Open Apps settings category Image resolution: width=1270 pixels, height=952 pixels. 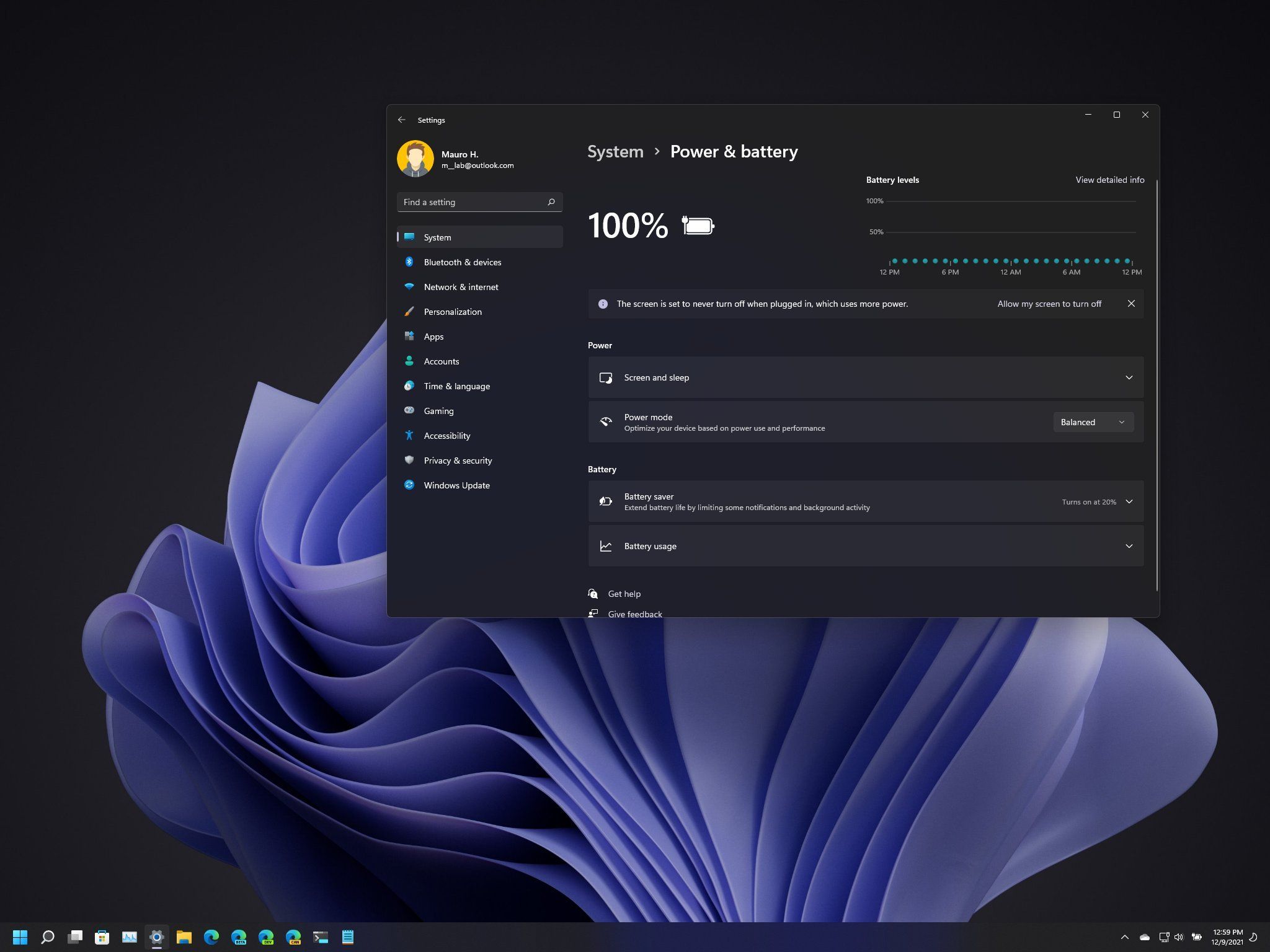click(480, 337)
